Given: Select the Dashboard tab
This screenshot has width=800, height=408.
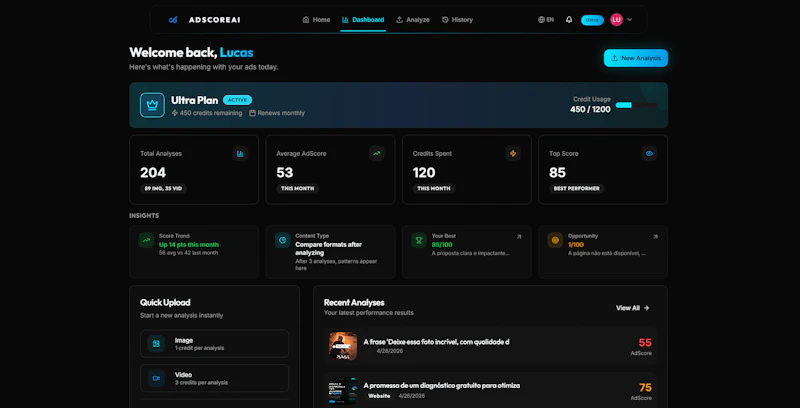Looking at the screenshot, I should click(x=363, y=20).
